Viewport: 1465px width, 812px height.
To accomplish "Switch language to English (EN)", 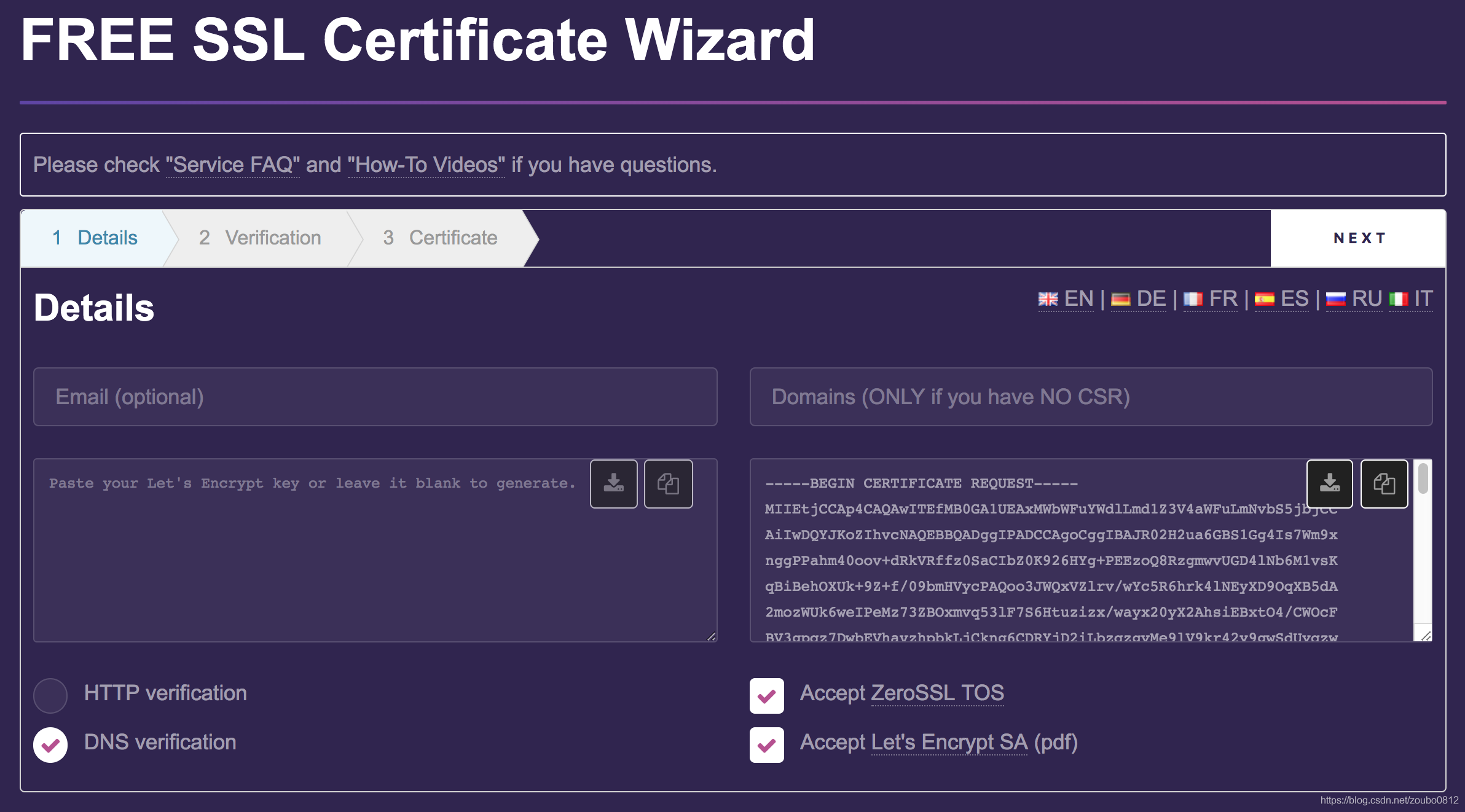I will coord(1066,299).
